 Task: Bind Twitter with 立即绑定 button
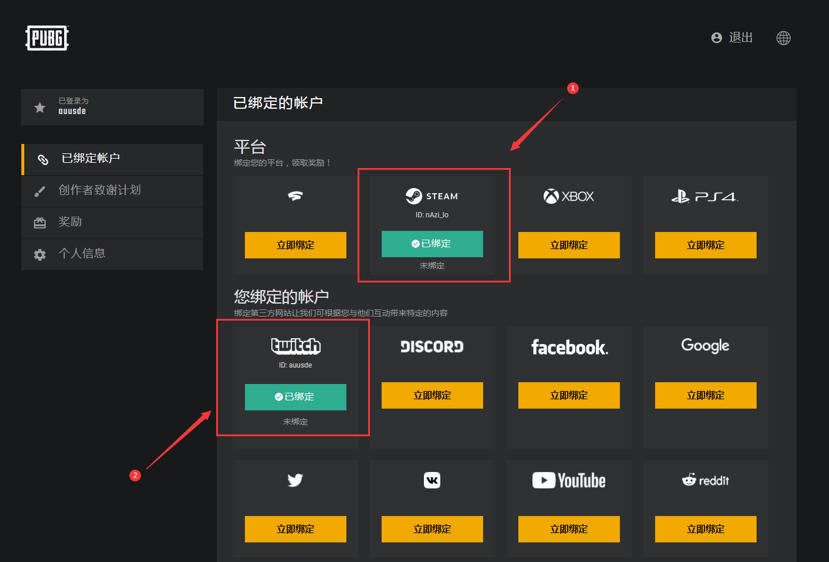[296, 529]
